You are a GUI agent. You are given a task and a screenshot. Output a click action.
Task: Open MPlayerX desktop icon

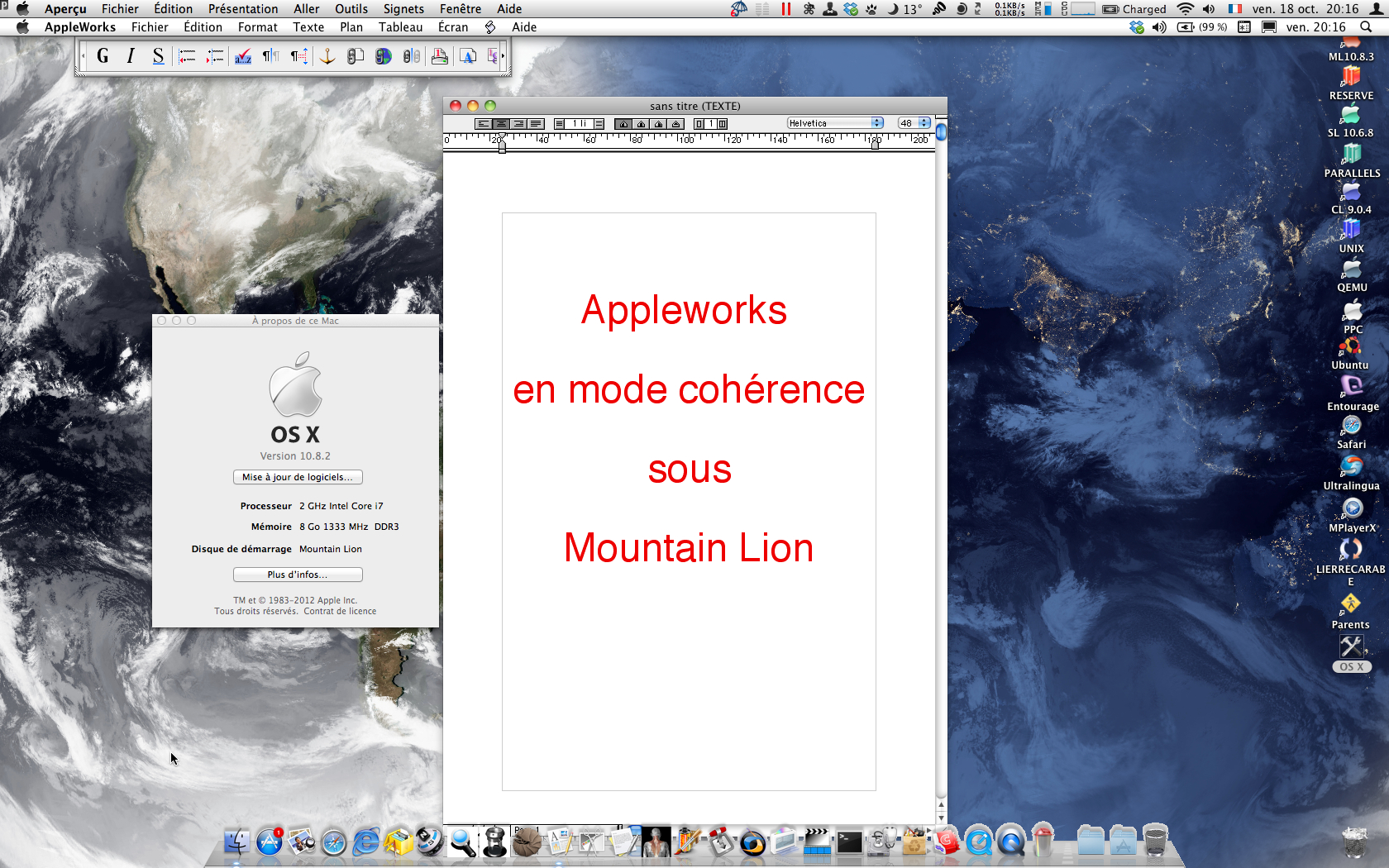coord(1353,516)
